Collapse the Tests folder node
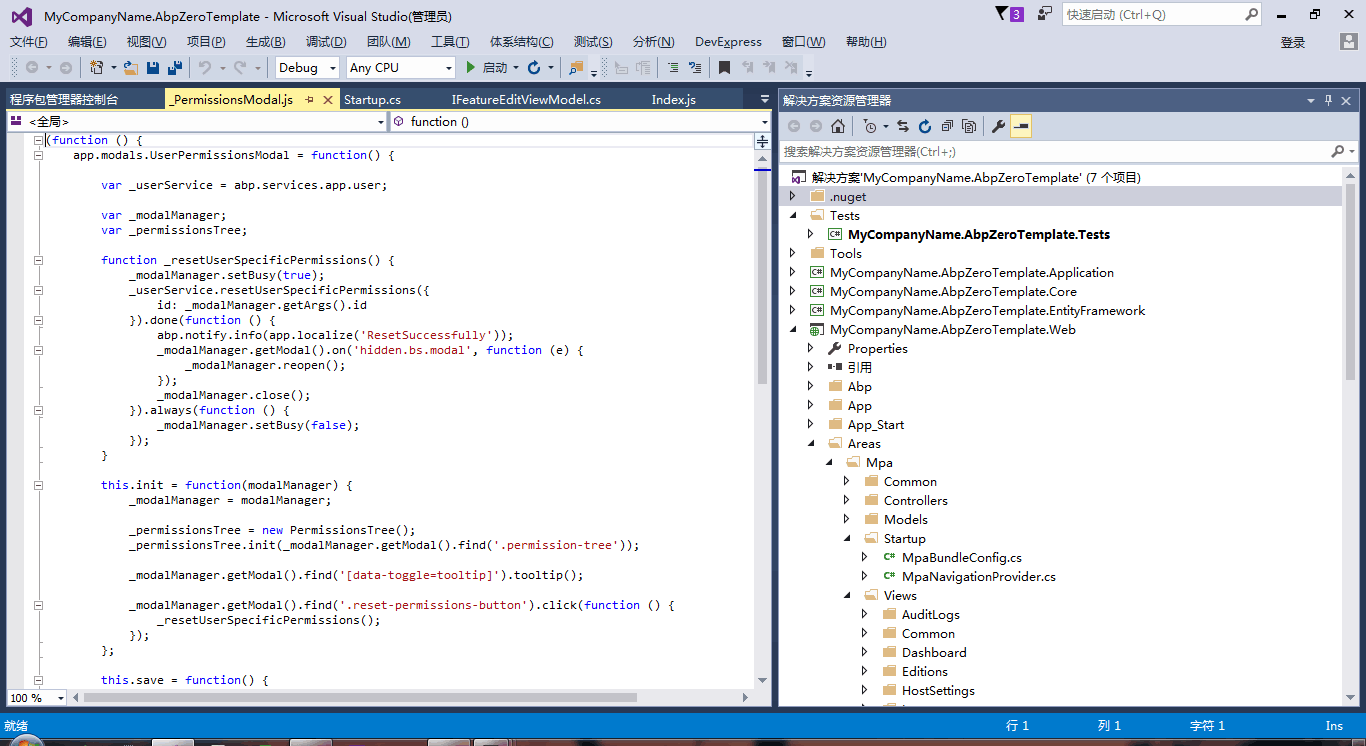This screenshot has height=746, width=1366. coord(793,216)
